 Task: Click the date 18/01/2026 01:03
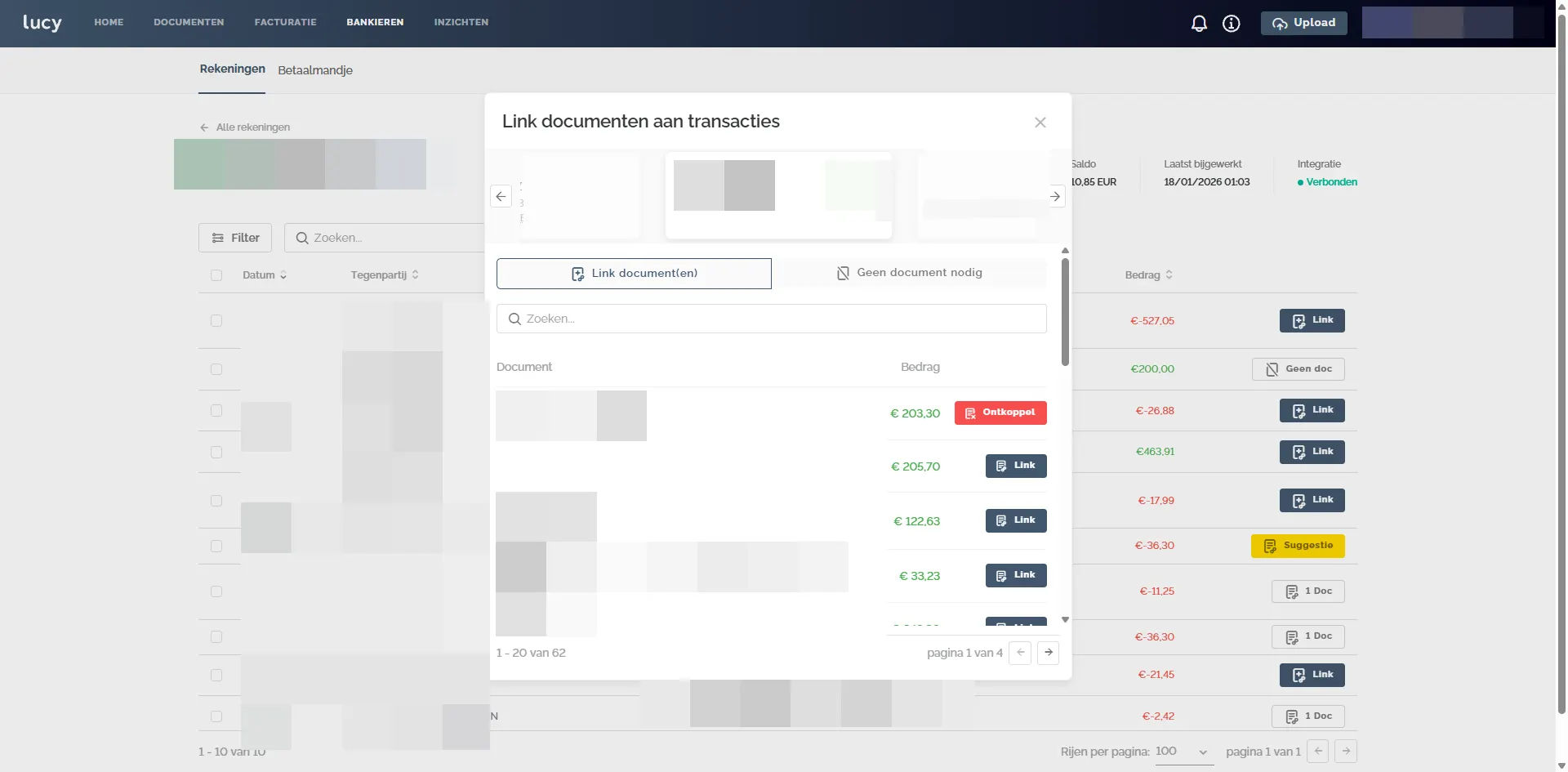[1207, 182]
